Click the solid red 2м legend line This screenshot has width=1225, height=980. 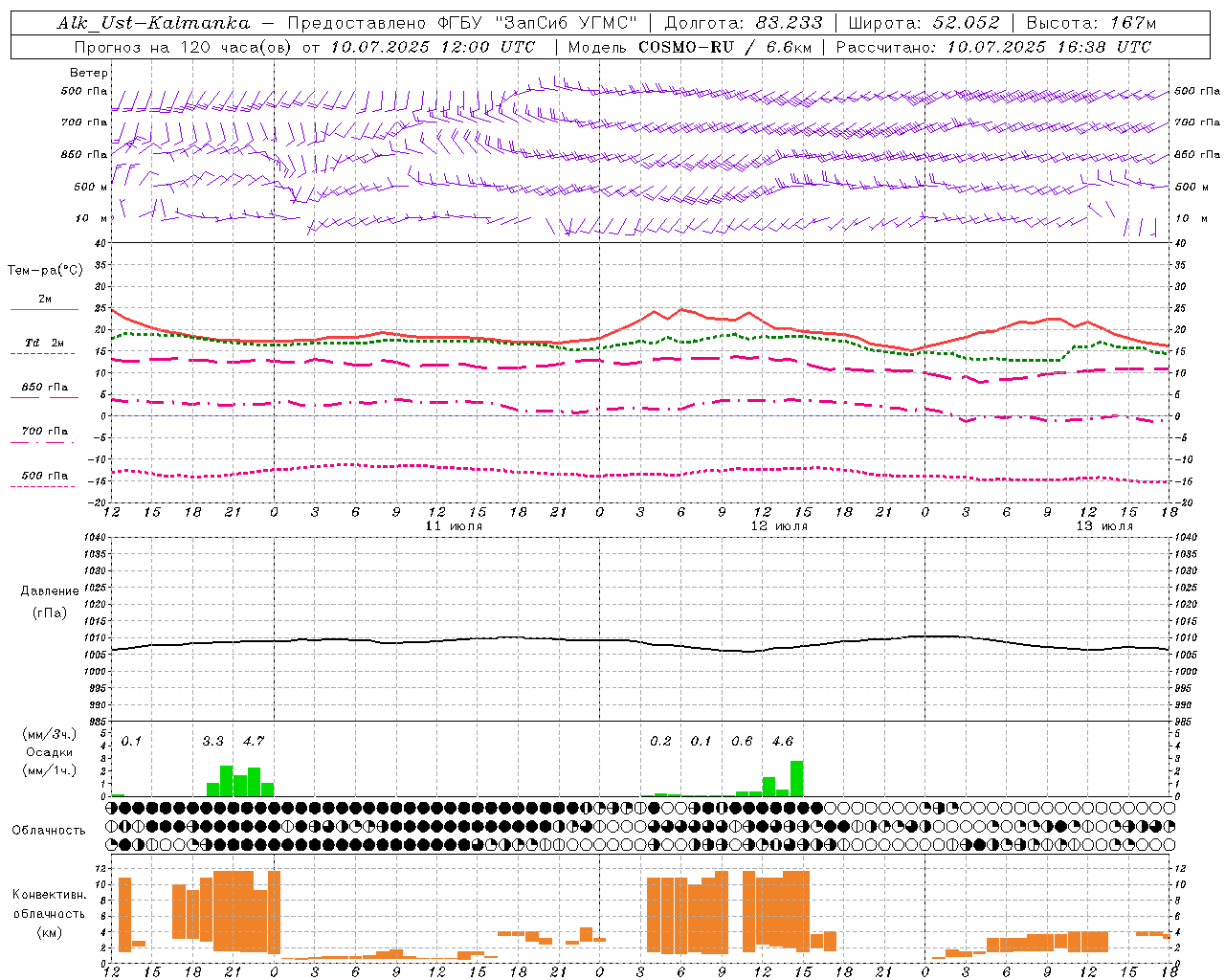coord(44,309)
